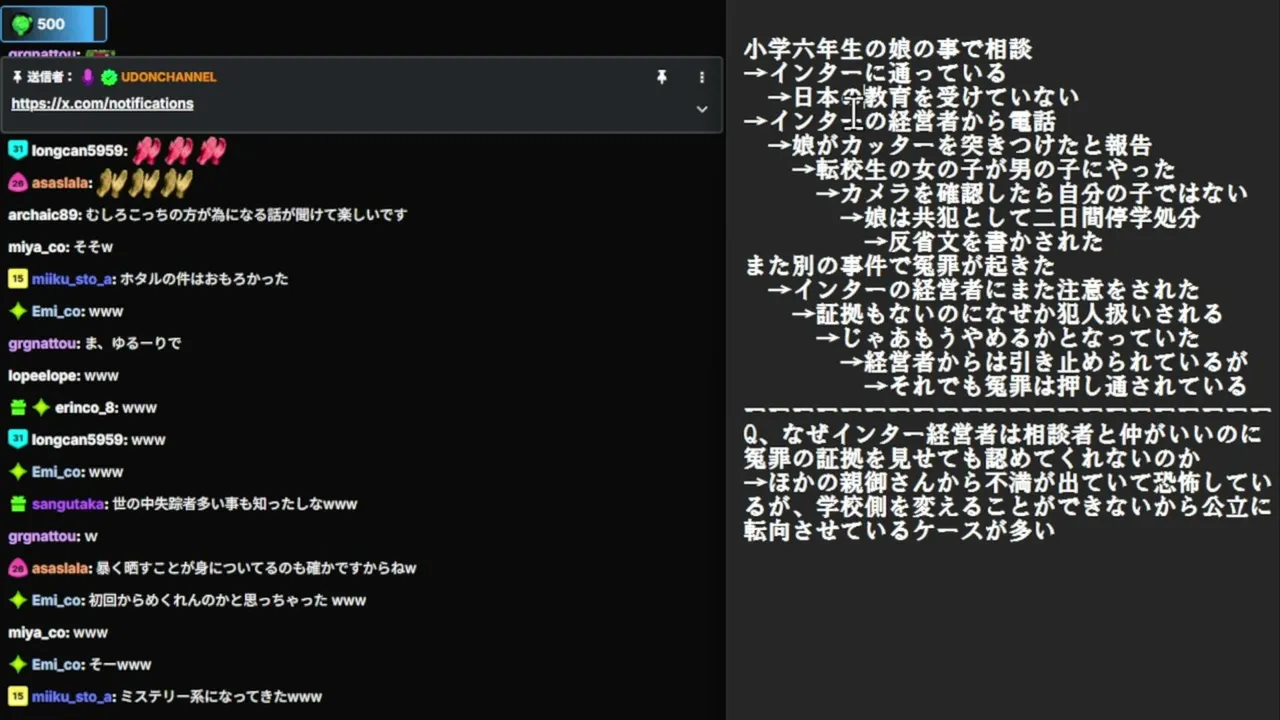The image size is (1280, 720).
Task: Click the green verified badge beside UDONCHANNEL
Action: 109,77
